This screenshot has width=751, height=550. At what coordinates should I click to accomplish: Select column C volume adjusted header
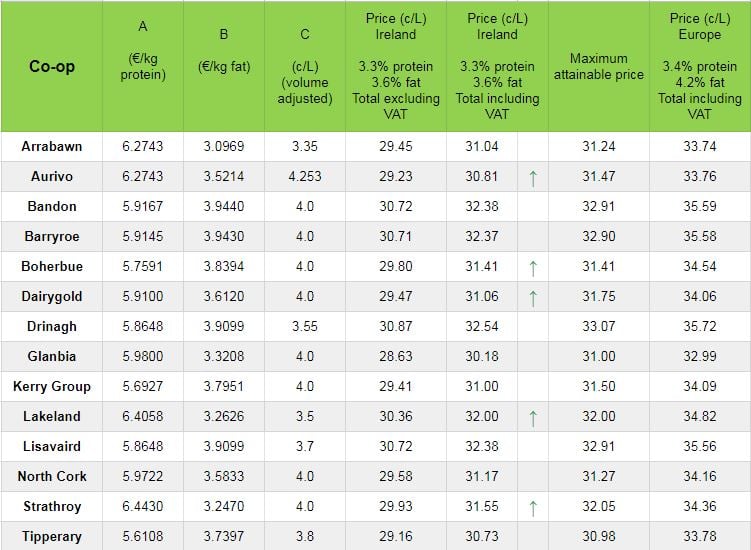point(305,67)
